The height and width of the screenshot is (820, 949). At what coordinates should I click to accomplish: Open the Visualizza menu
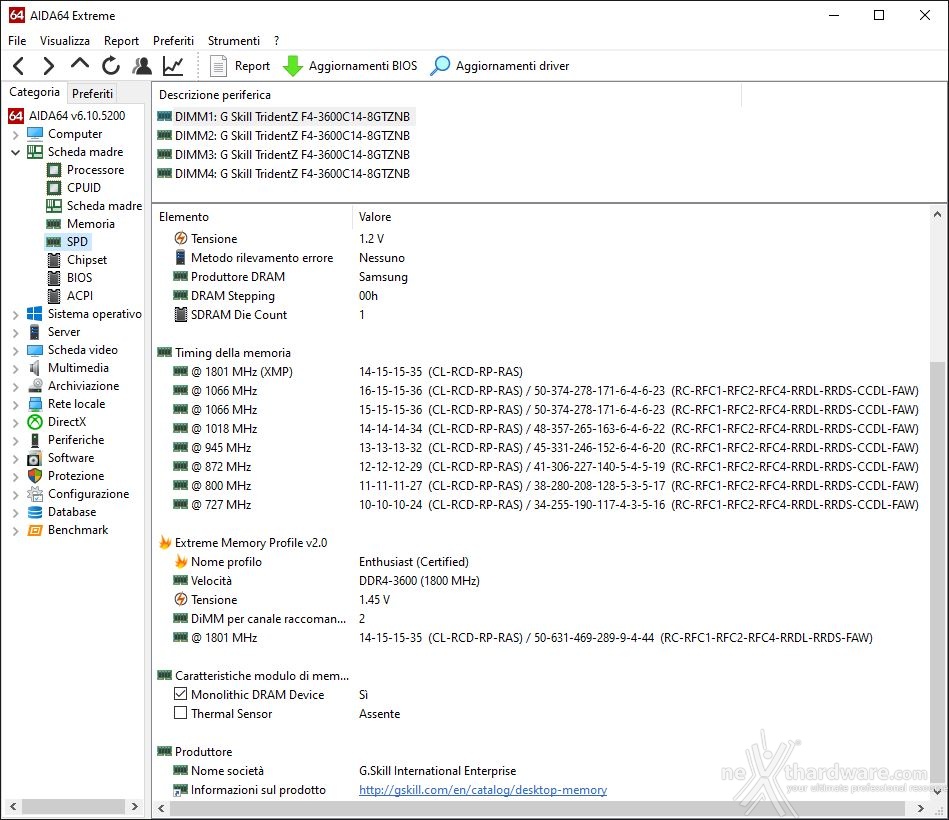(65, 41)
